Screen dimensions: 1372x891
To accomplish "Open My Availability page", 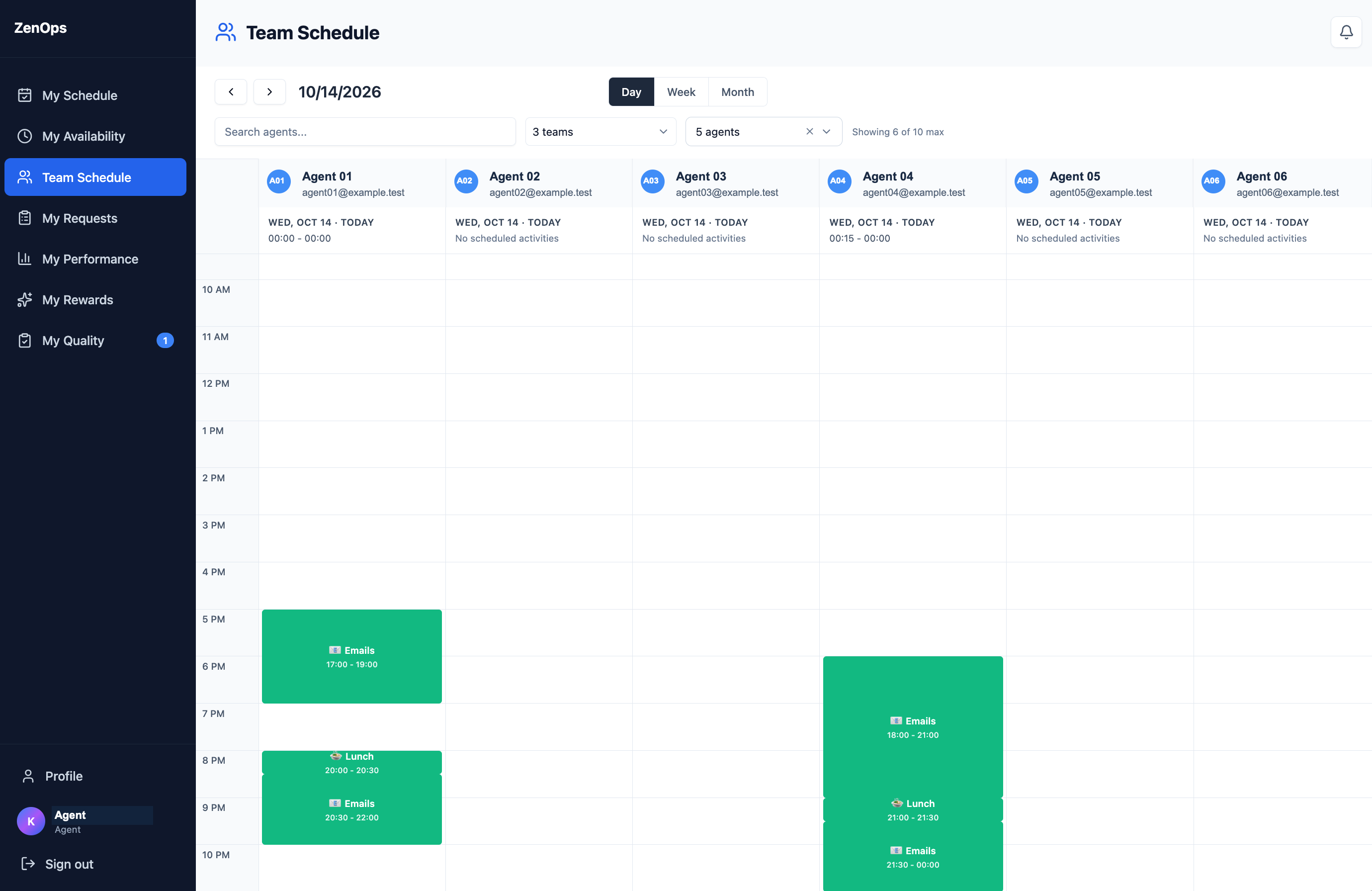I will (95, 136).
